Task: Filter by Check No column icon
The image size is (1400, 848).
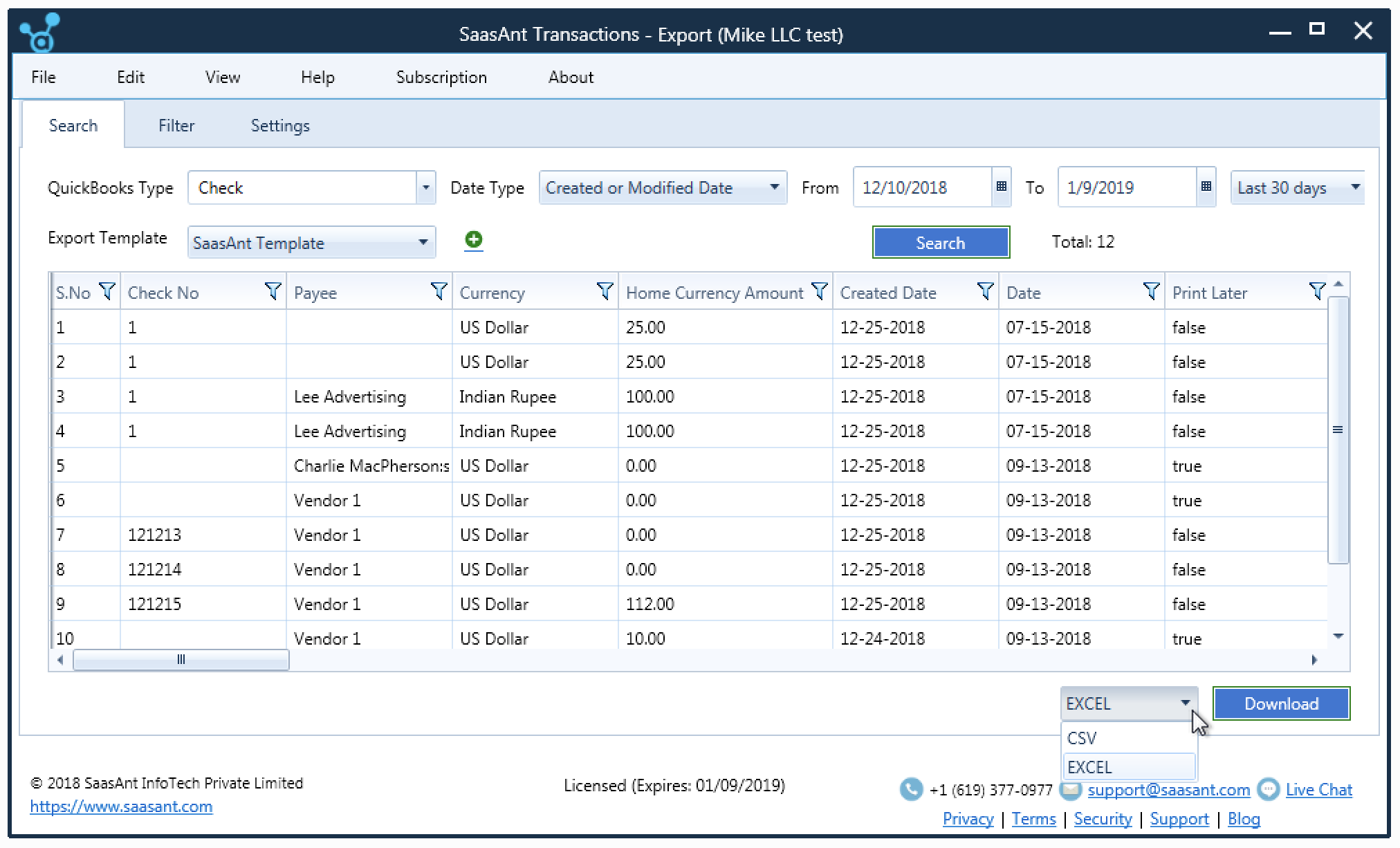Action: pyautogui.click(x=273, y=292)
